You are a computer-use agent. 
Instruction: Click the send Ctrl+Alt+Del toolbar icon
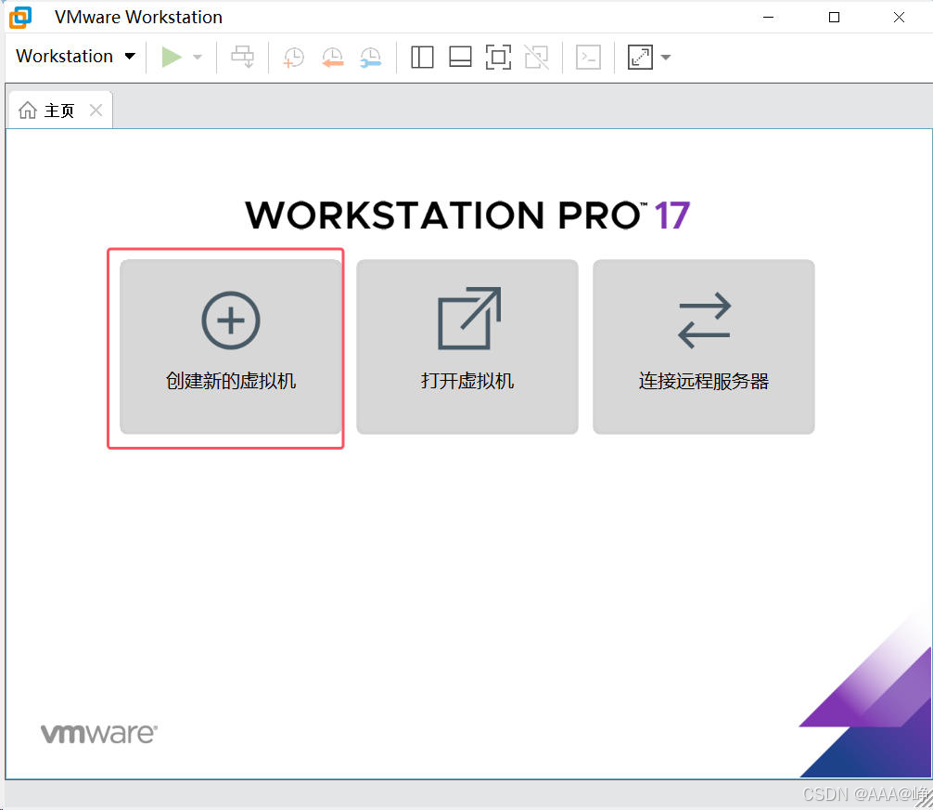pos(242,57)
